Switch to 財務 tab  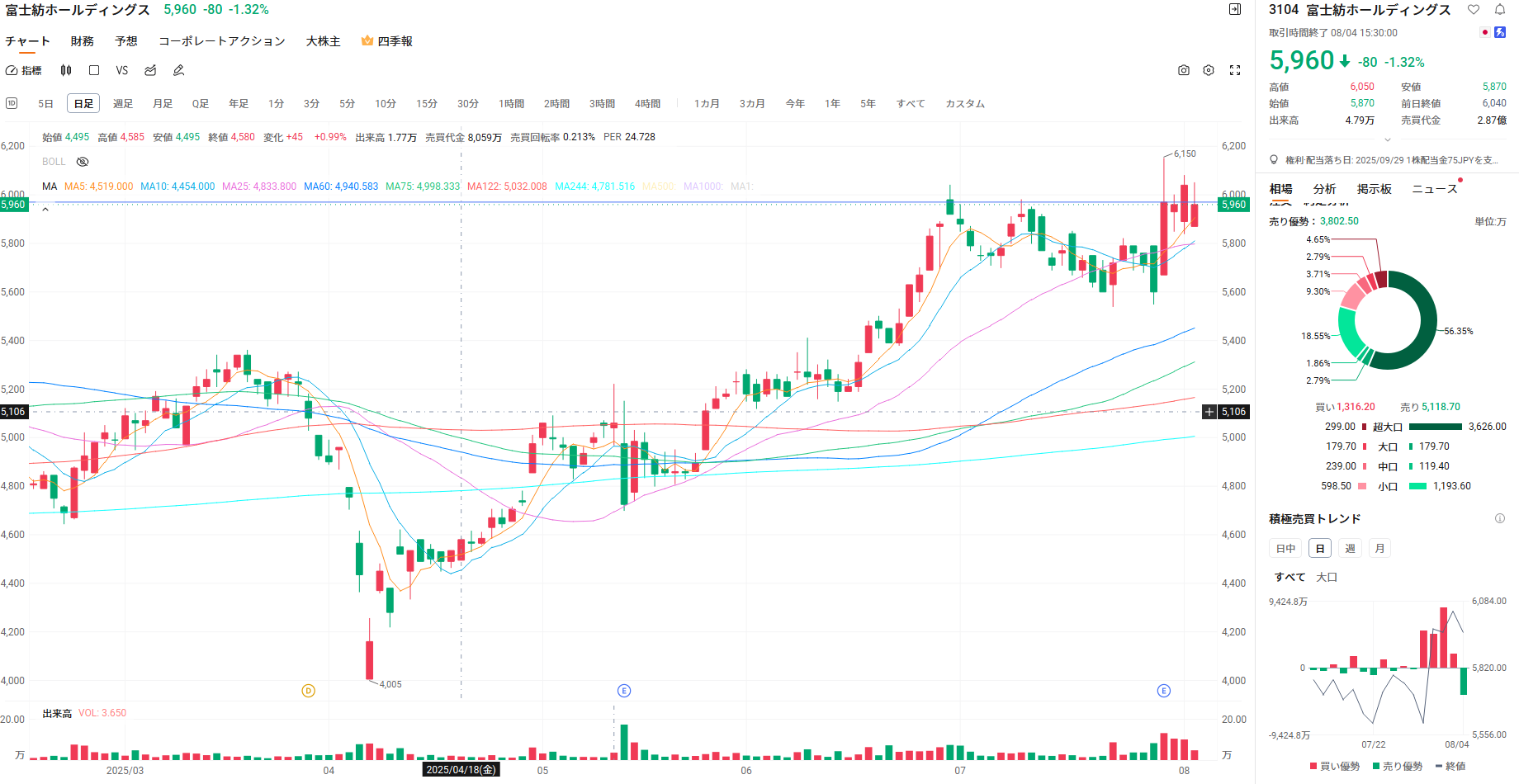82,40
